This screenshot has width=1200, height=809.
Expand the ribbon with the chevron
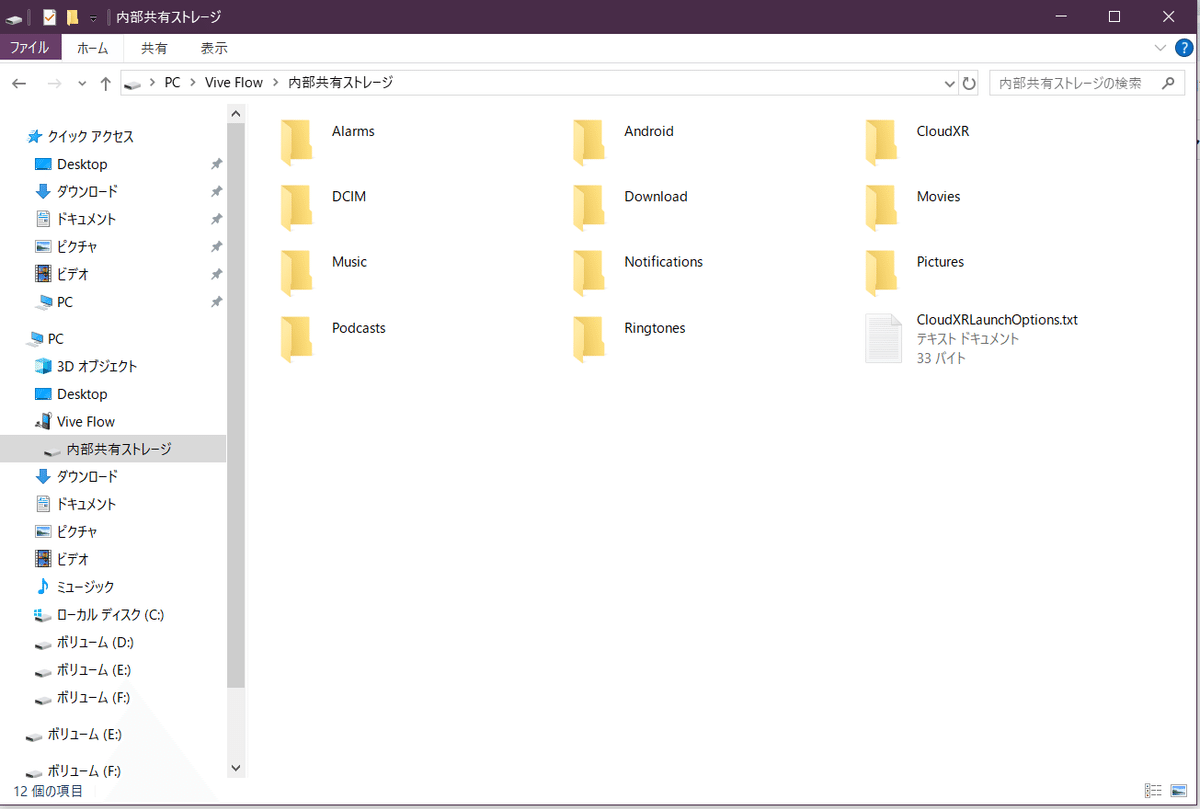click(x=1160, y=48)
